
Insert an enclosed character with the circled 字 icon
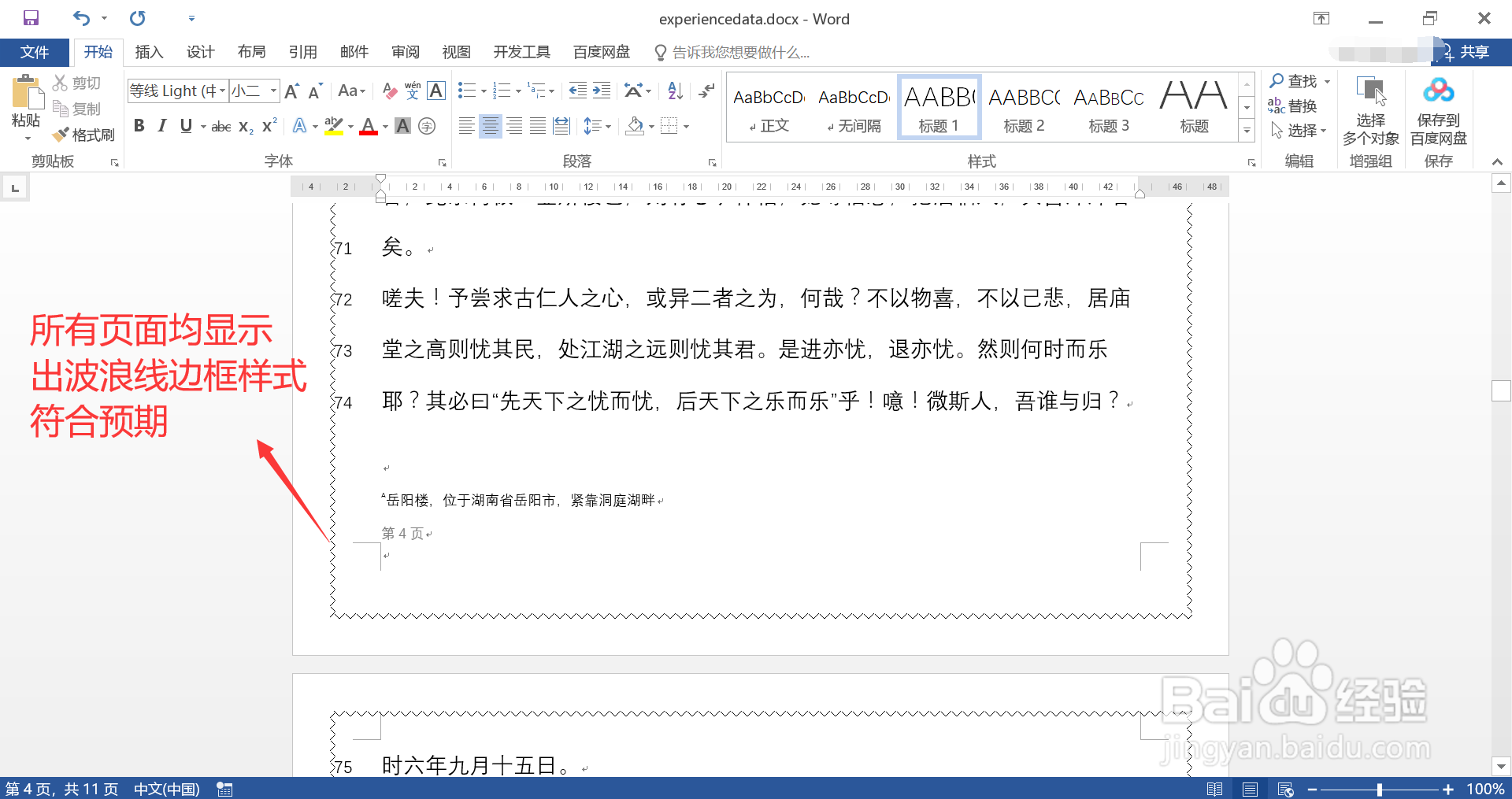click(x=427, y=126)
